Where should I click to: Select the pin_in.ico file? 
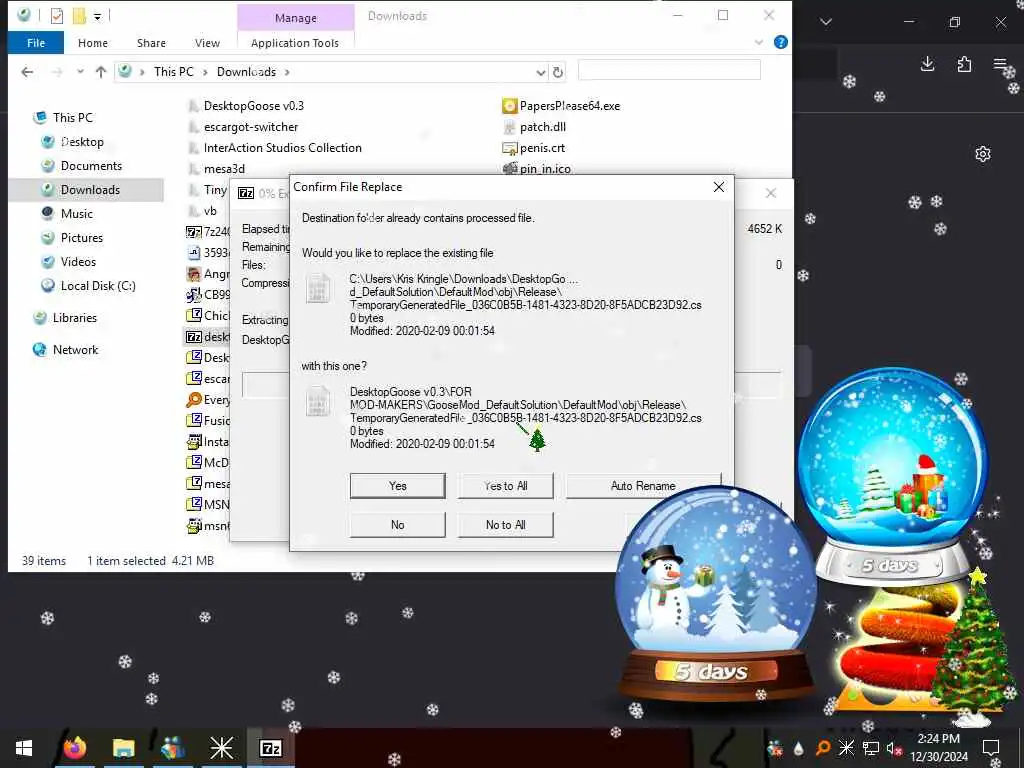point(545,168)
